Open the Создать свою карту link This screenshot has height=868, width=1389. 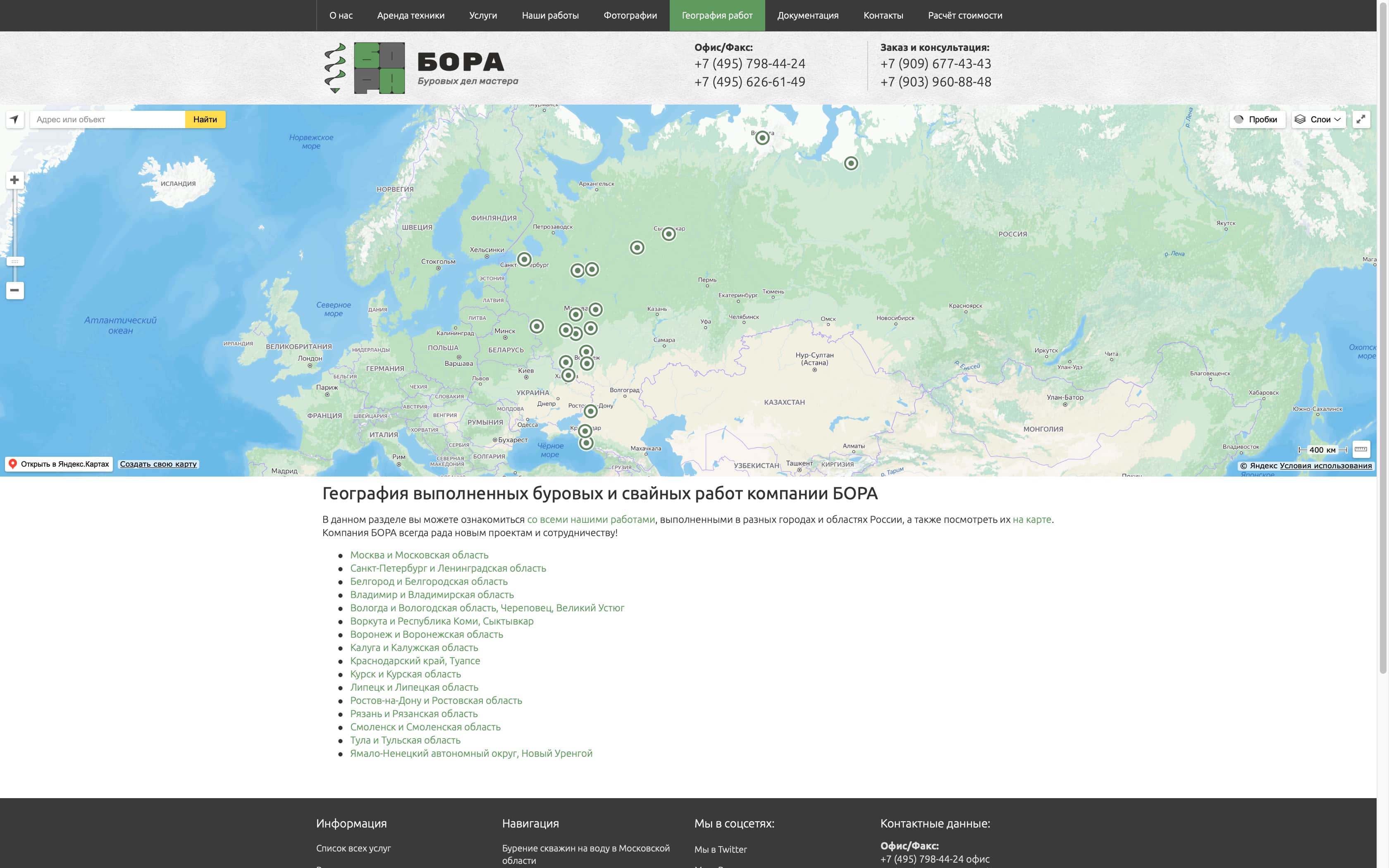158,464
